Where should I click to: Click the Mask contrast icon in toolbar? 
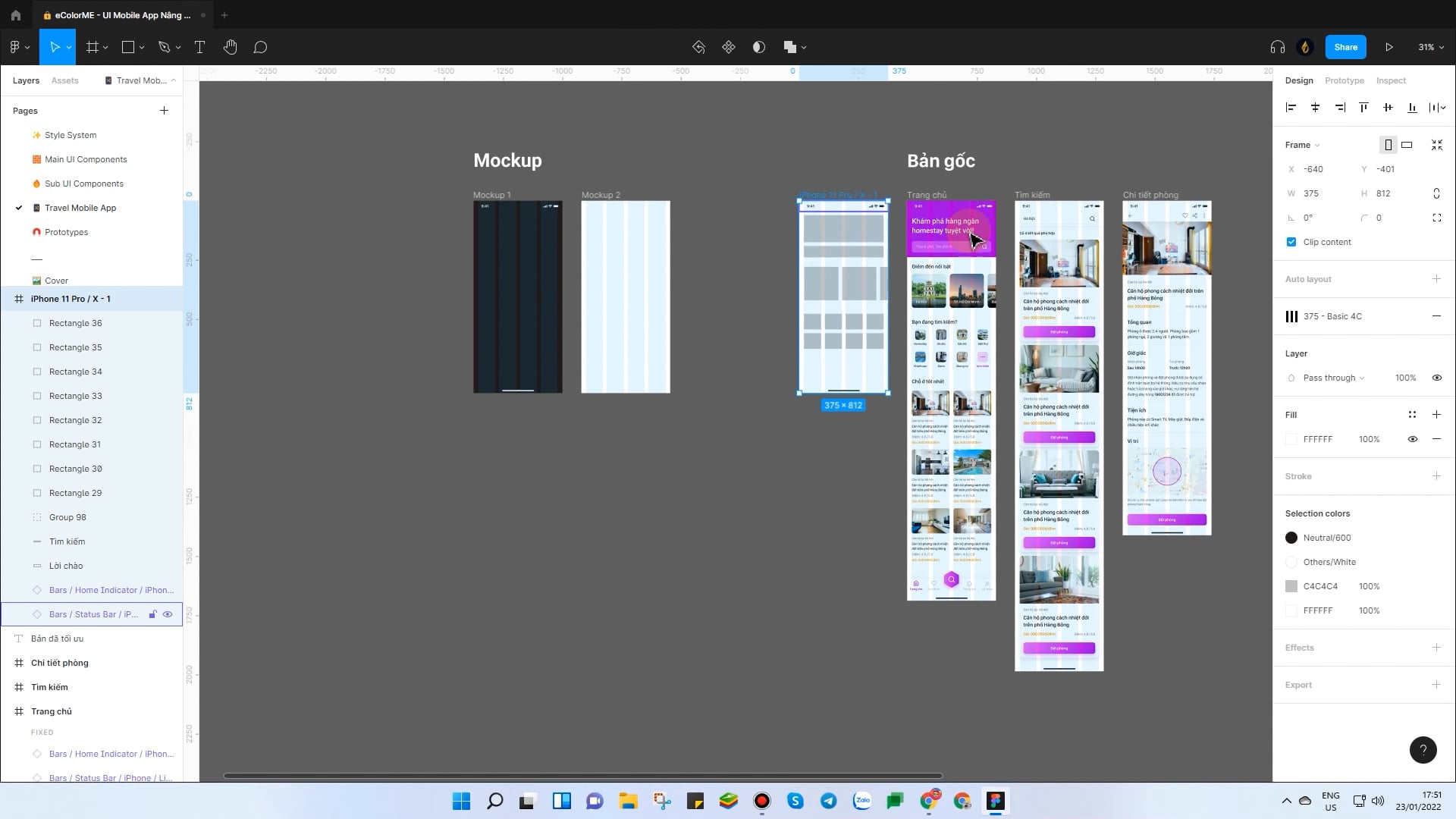(759, 47)
